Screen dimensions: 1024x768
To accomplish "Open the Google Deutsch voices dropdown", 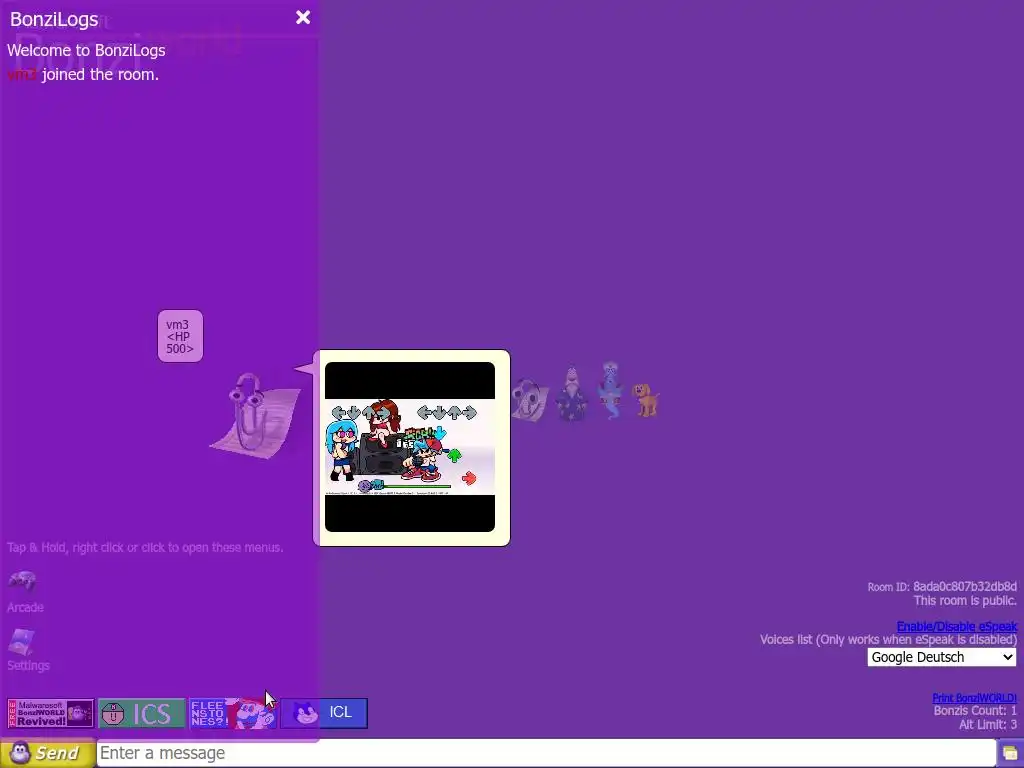I will tap(941, 657).
